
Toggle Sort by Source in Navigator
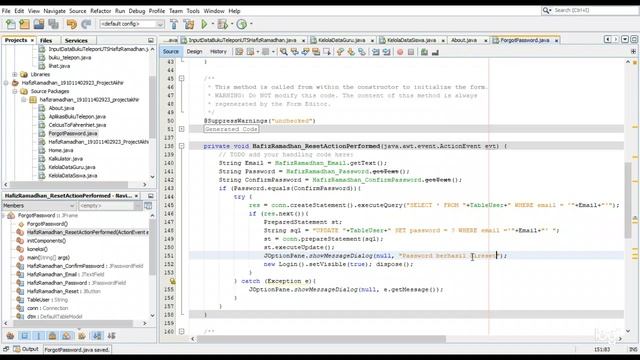111,336
